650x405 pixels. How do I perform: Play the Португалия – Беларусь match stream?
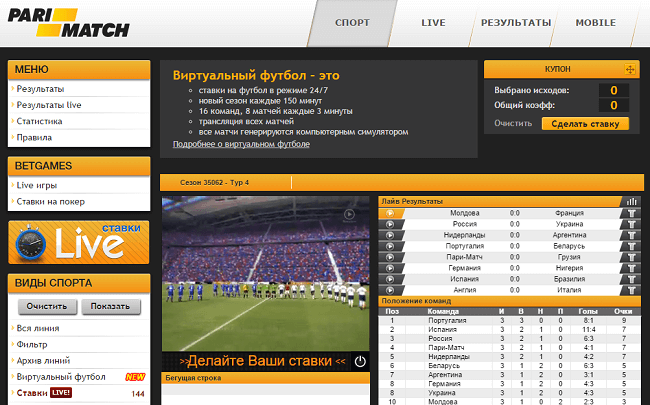[x=390, y=246]
